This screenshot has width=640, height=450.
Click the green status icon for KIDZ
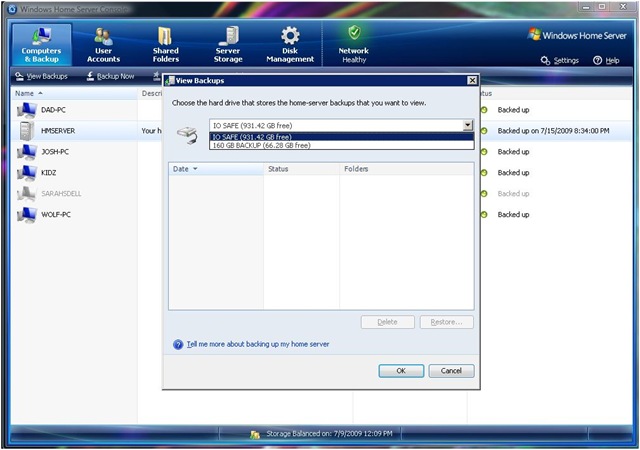484,173
